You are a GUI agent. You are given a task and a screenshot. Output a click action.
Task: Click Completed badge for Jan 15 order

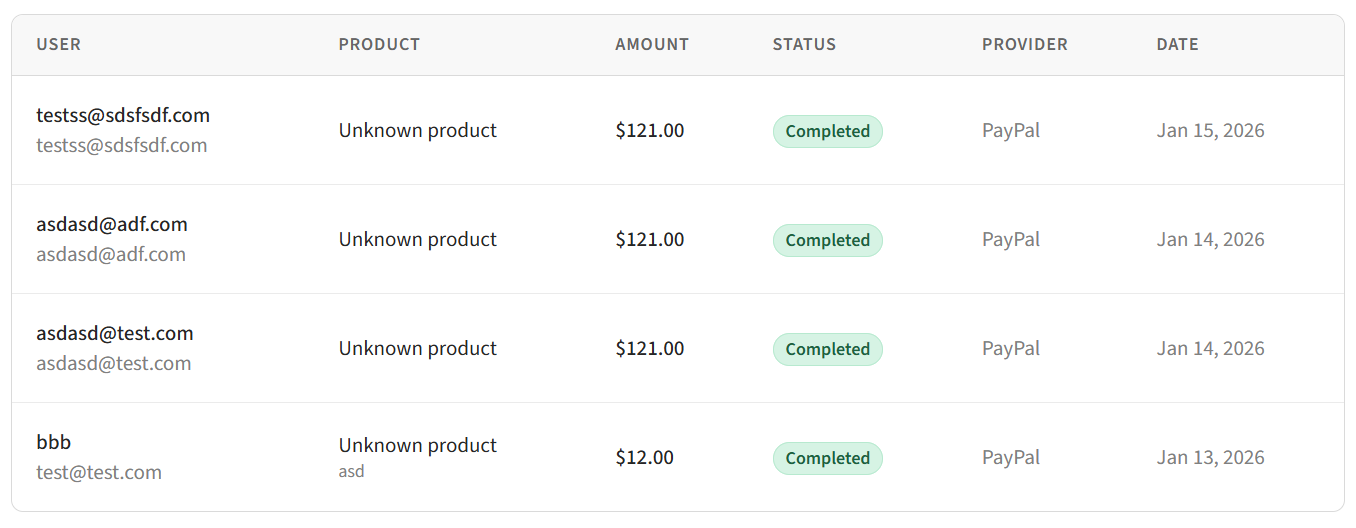click(x=827, y=131)
